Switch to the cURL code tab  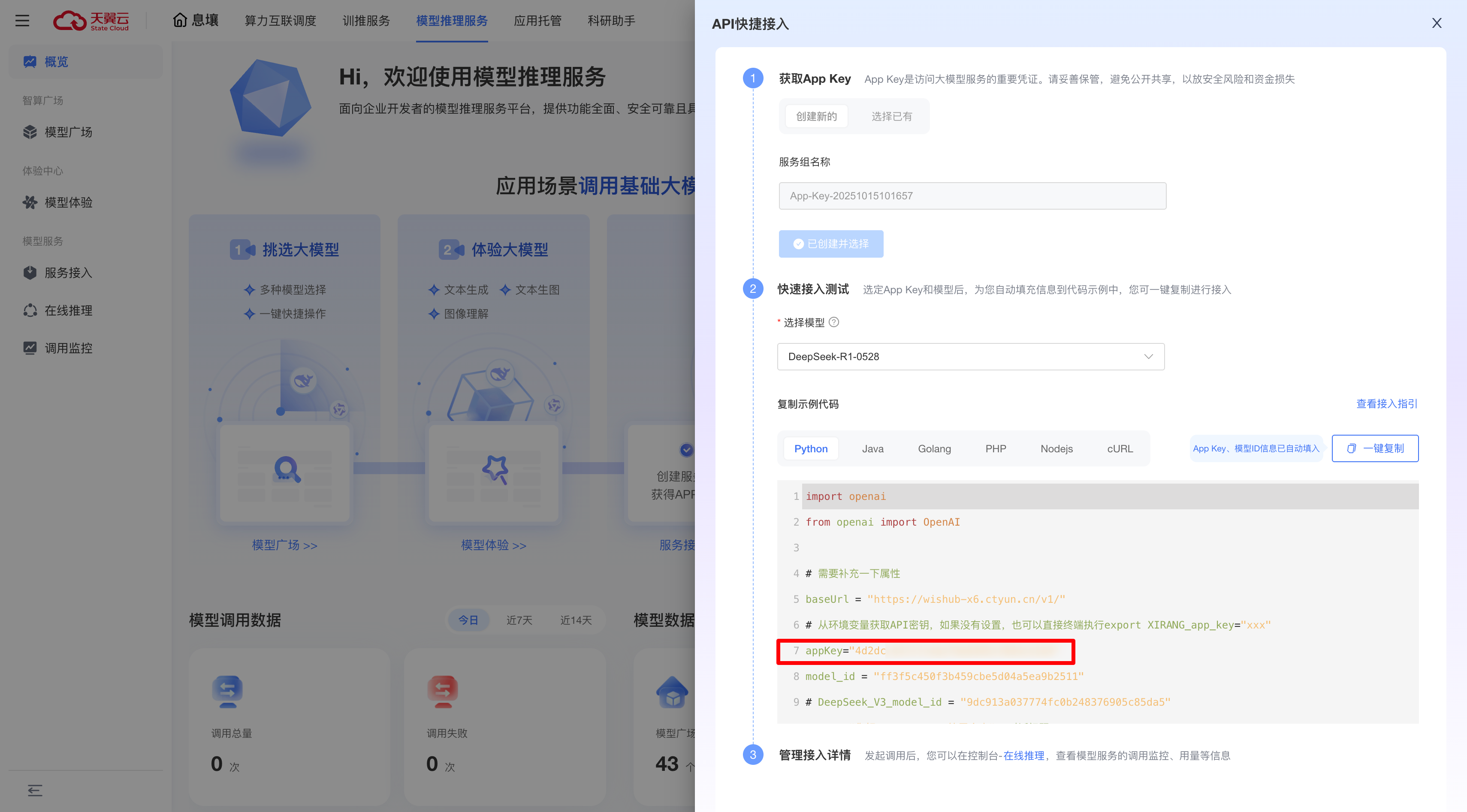1119,448
